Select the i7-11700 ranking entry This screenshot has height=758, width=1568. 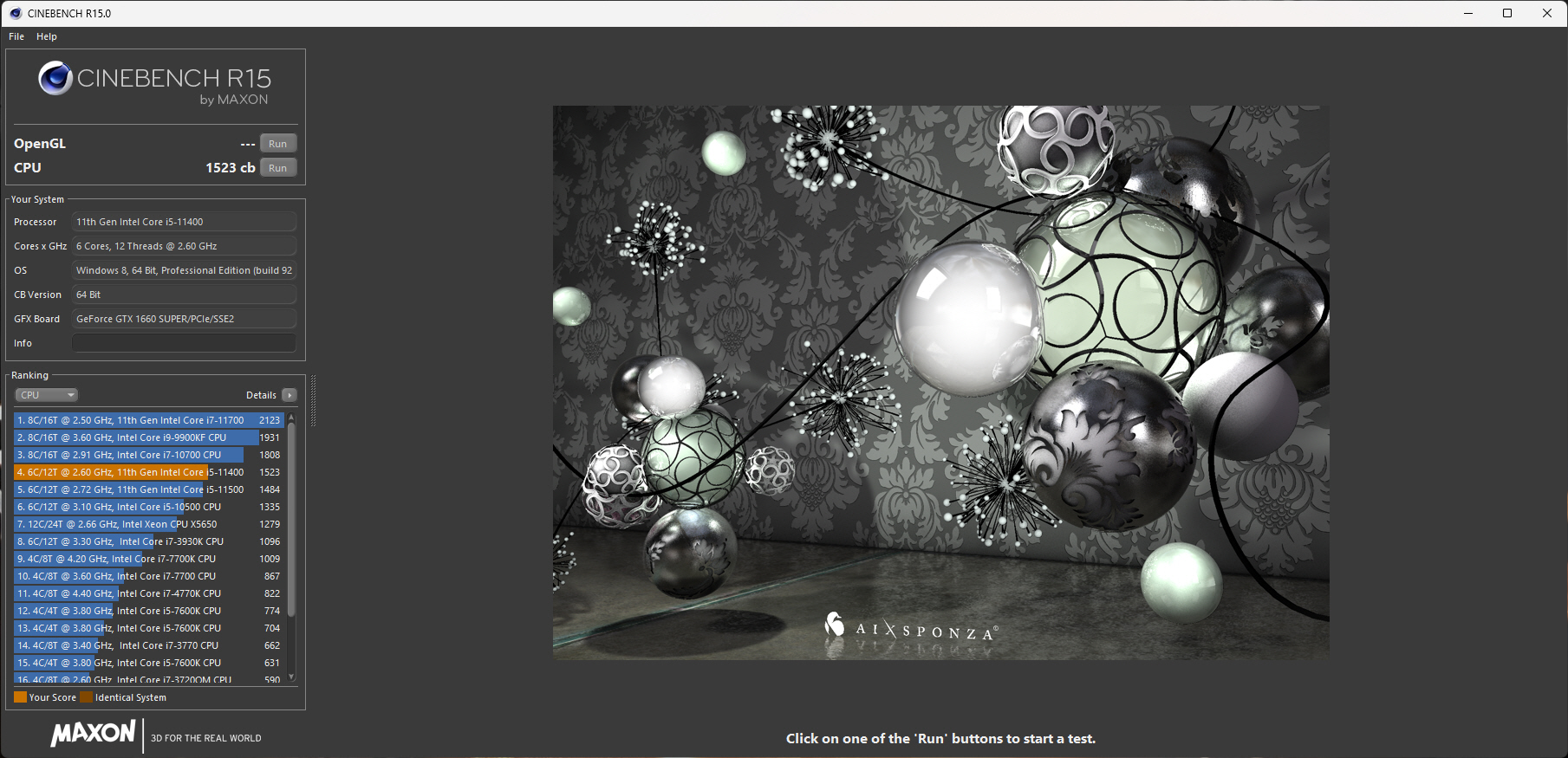(x=147, y=420)
